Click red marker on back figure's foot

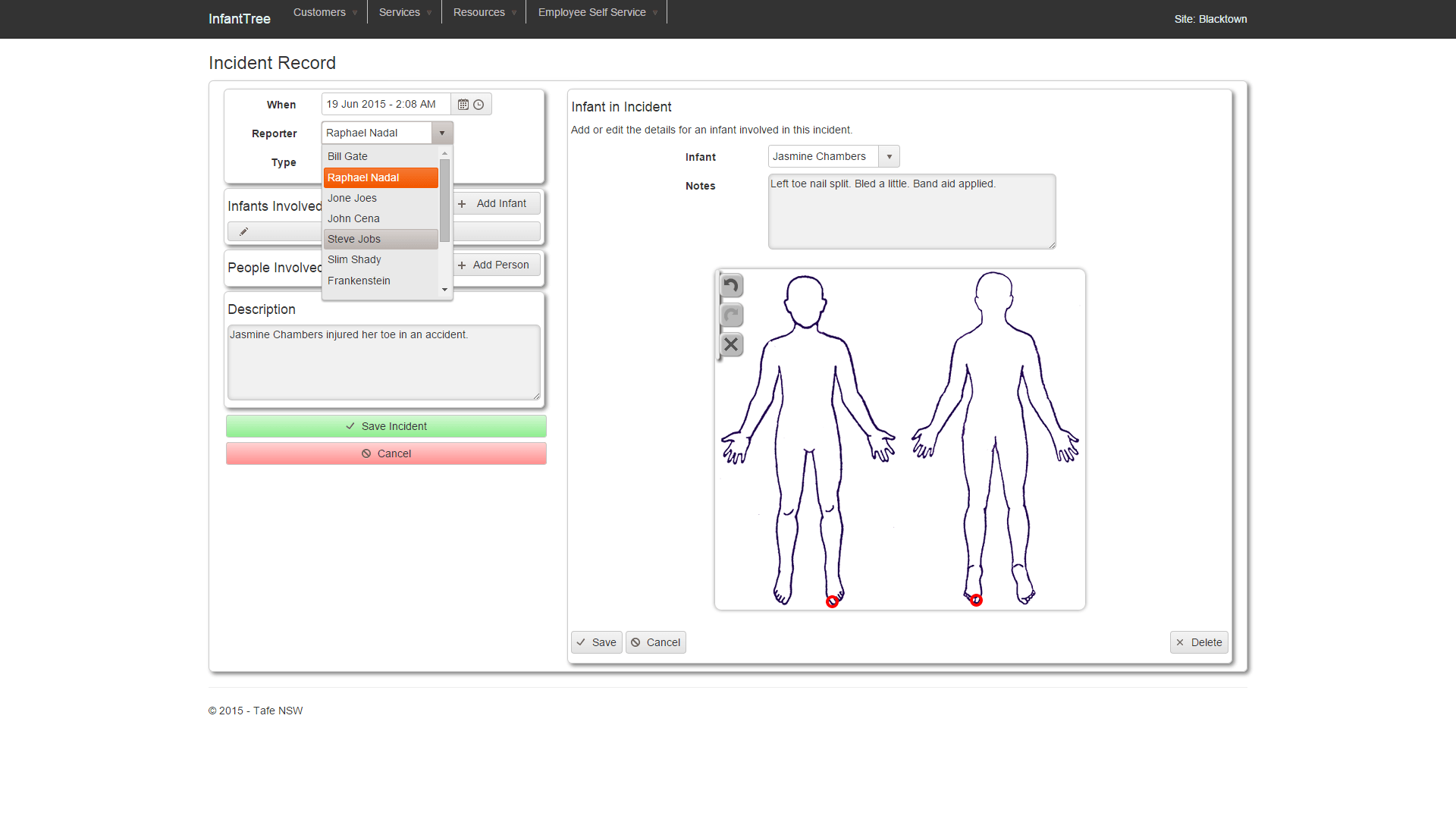click(x=976, y=601)
